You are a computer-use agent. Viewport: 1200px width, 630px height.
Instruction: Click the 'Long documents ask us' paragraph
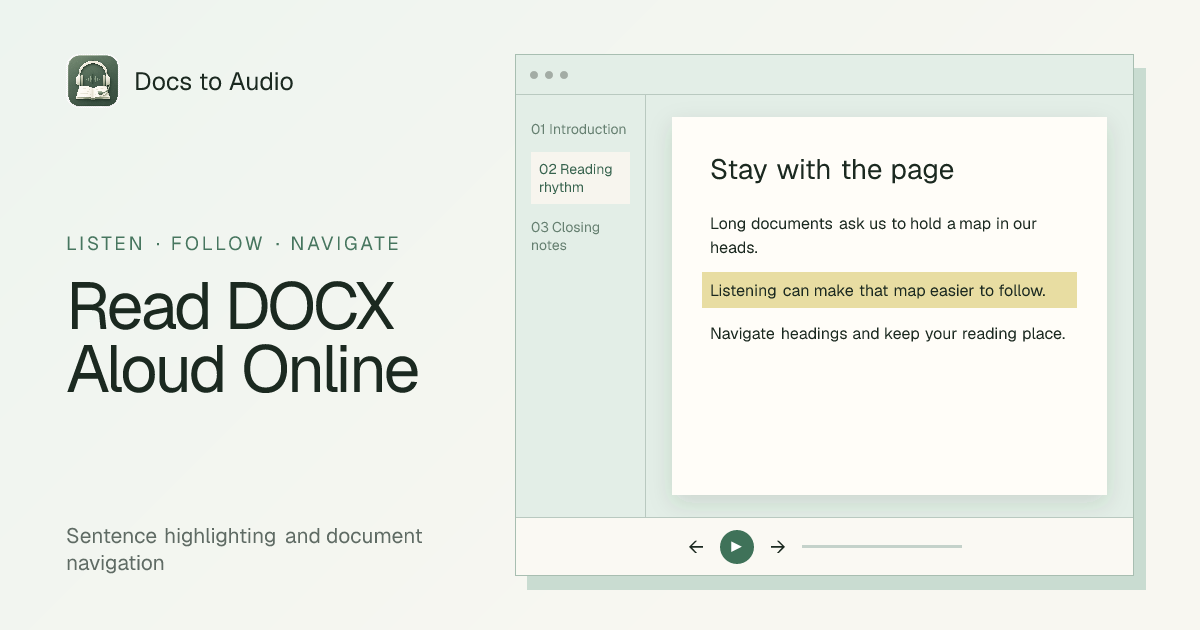tap(873, 235)
